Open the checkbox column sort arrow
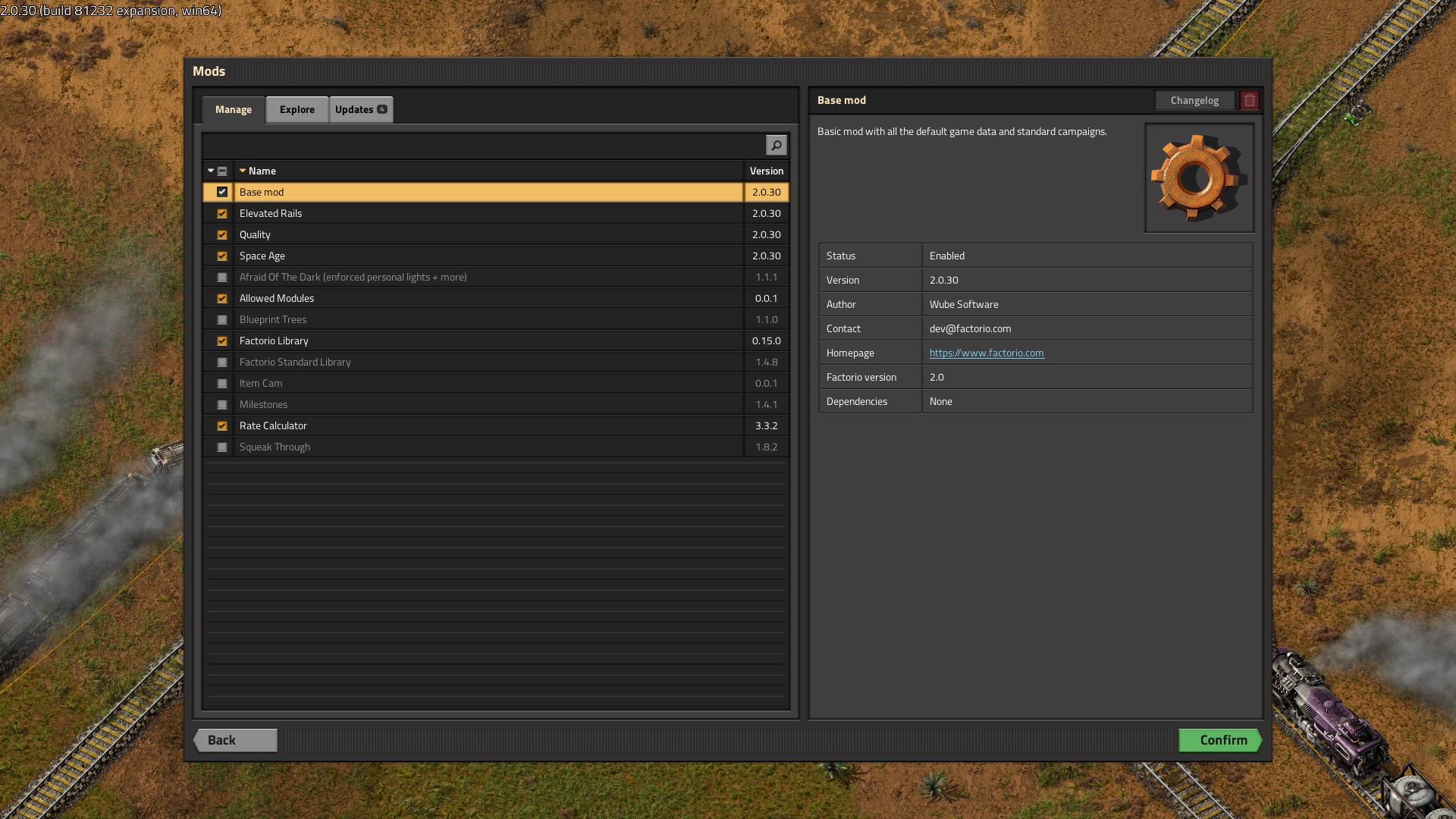 (211, 171)
